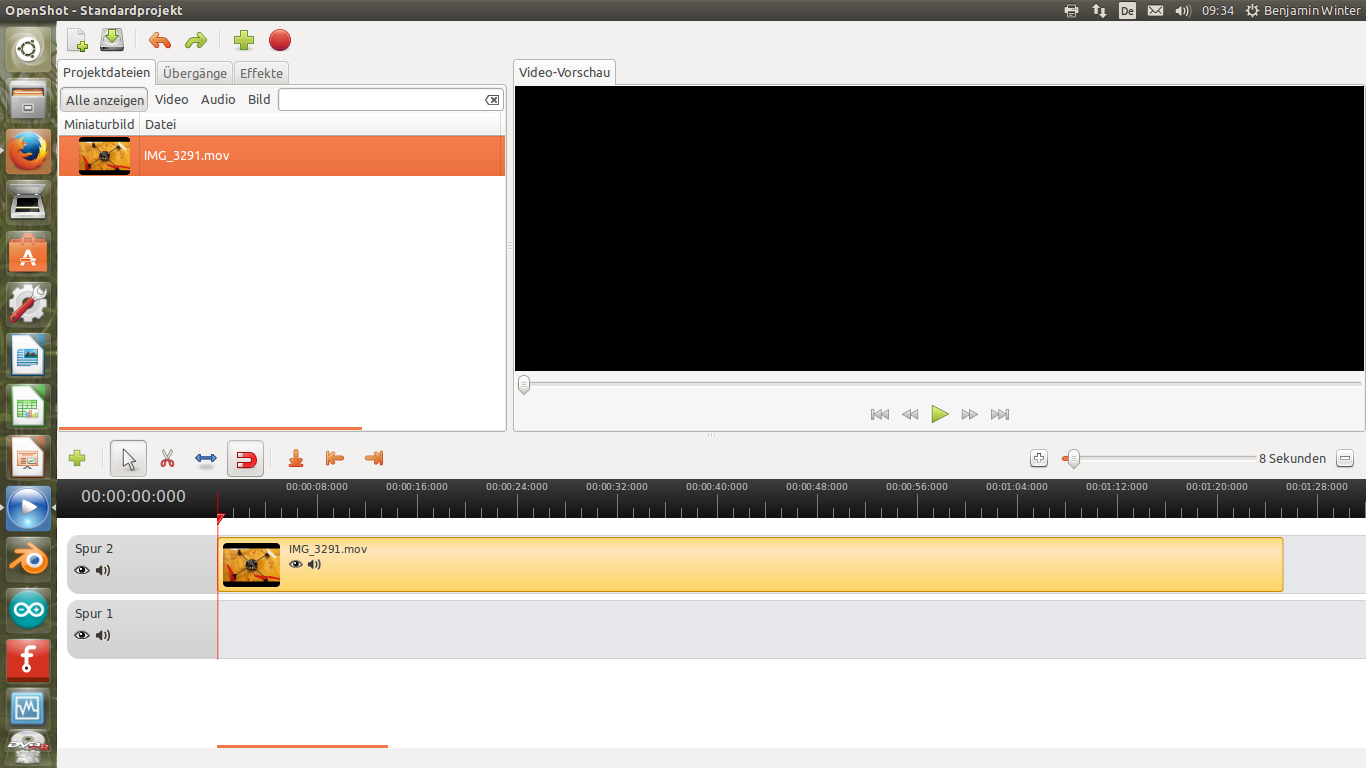Toggle visibility on the IMG_3291.mov clip
This screenshot has height=768, width=1366.
296,564
